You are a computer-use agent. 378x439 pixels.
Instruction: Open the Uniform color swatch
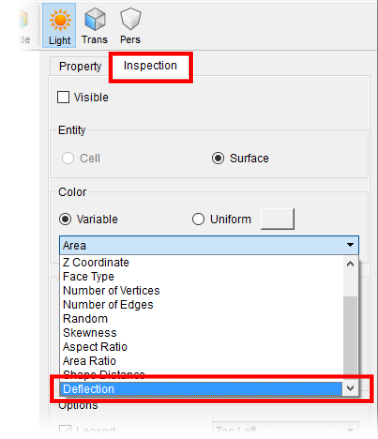[278, 219]
